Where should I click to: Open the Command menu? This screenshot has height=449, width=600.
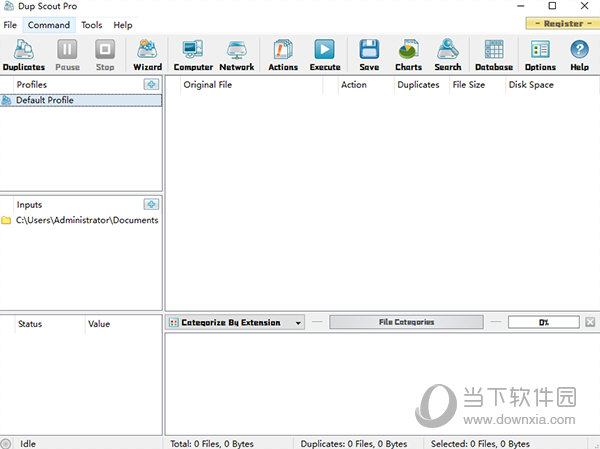click(49, 25)
